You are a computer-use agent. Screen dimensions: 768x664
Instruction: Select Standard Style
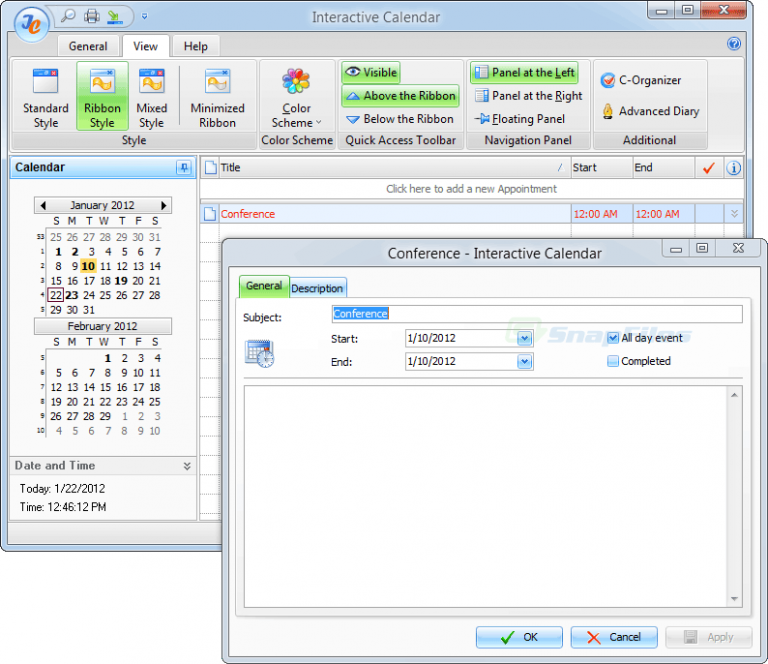(x=46, y=97)
